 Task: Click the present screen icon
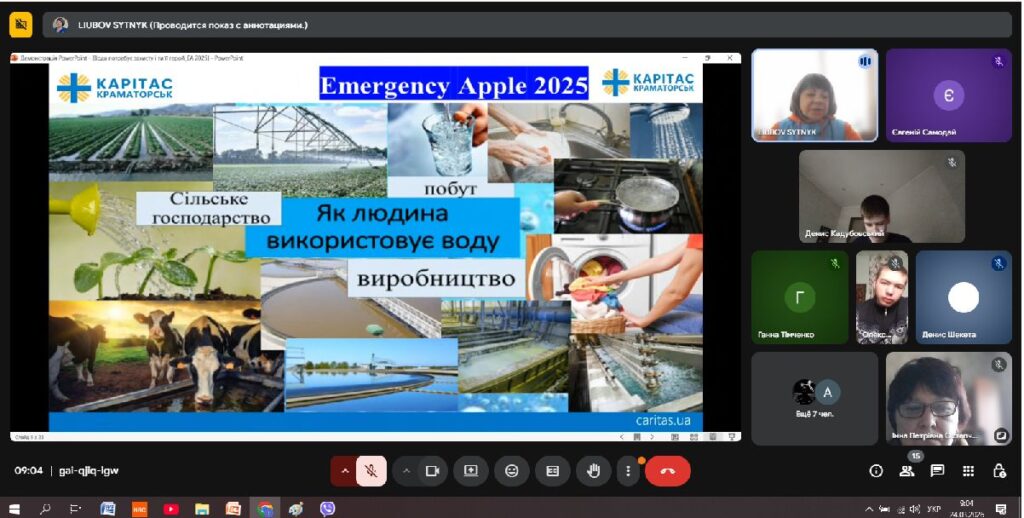pyautogui.click(x=471, y=471)
